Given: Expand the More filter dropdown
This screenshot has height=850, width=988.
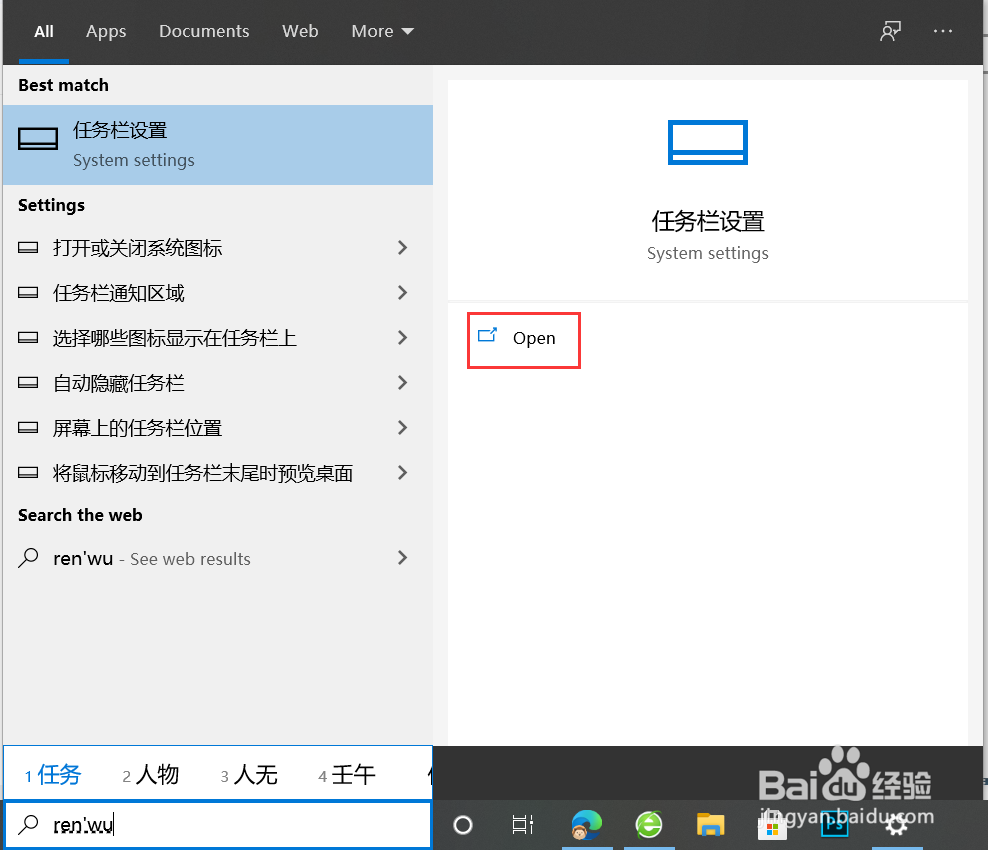Looking at the screenshot, I should tap(381, 31).
